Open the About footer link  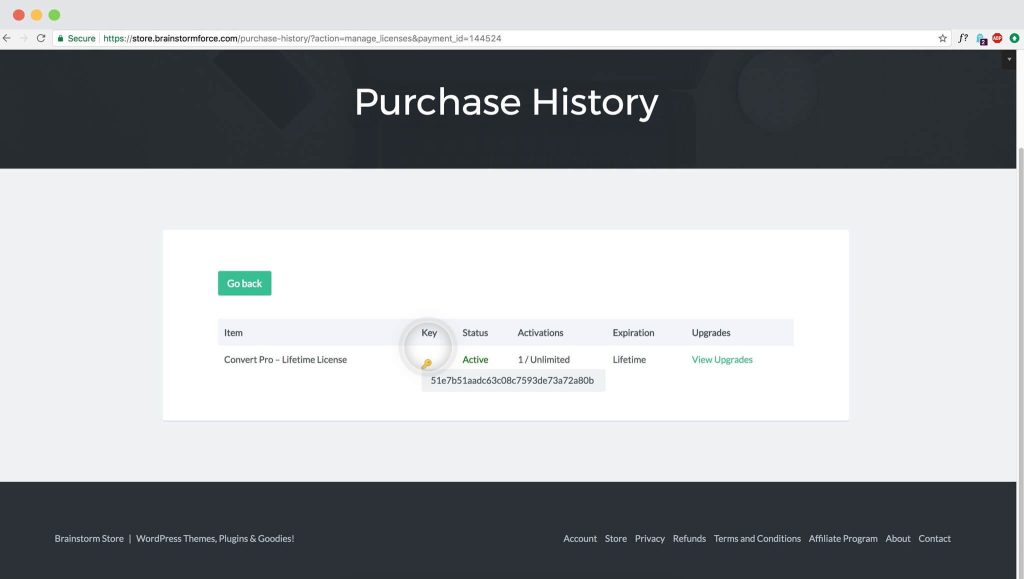tap(898, 539)
